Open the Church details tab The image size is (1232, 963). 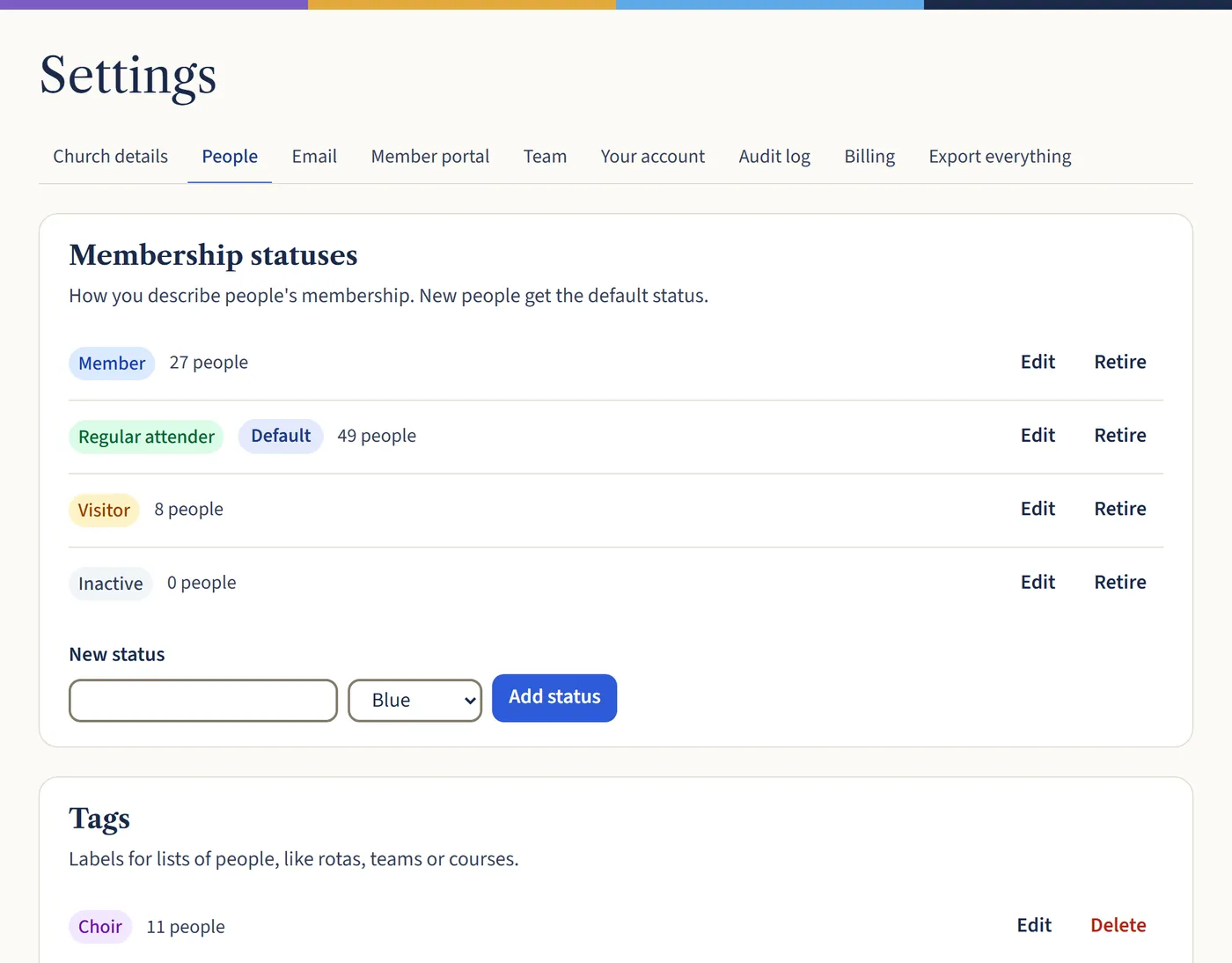pos(110,157)
